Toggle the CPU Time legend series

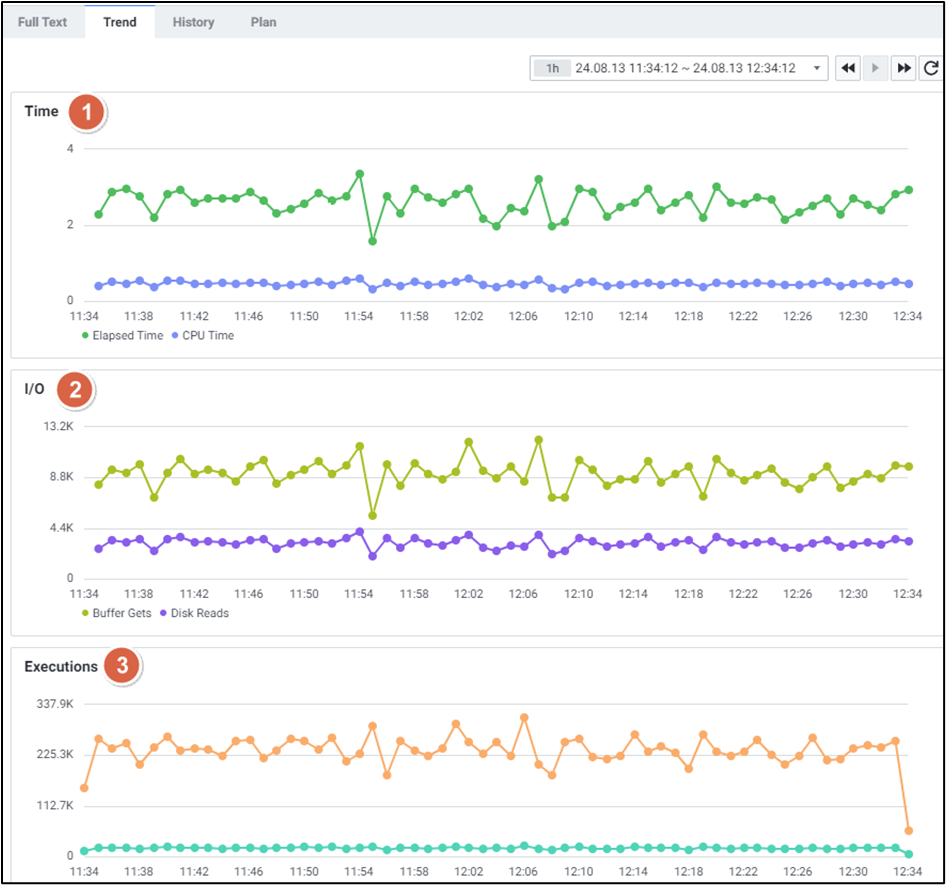203,336
